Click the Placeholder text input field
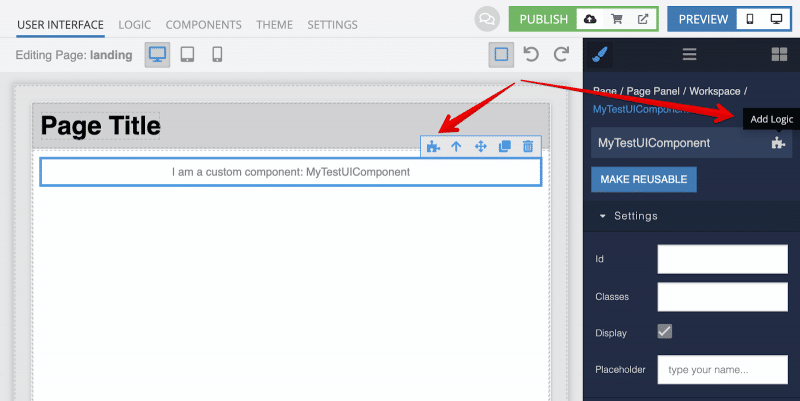This screenshot has height=401, width=800. (724, 369)
